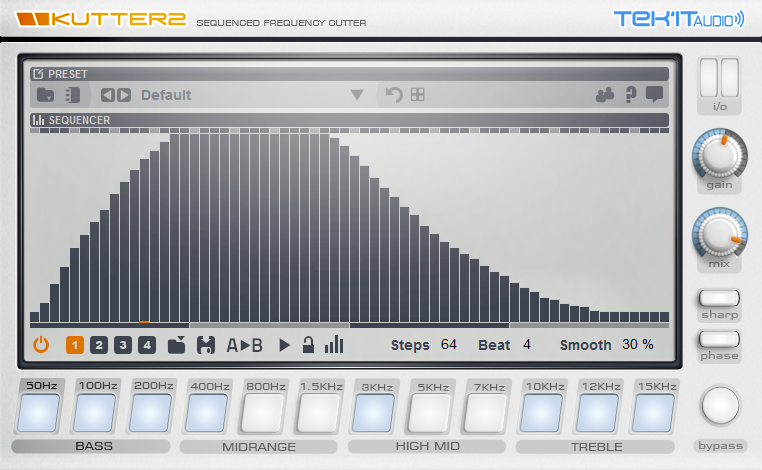Screen dimensions: 762x470
Task: Click the randomize dice icon
Action: click(x=417, y=94)
